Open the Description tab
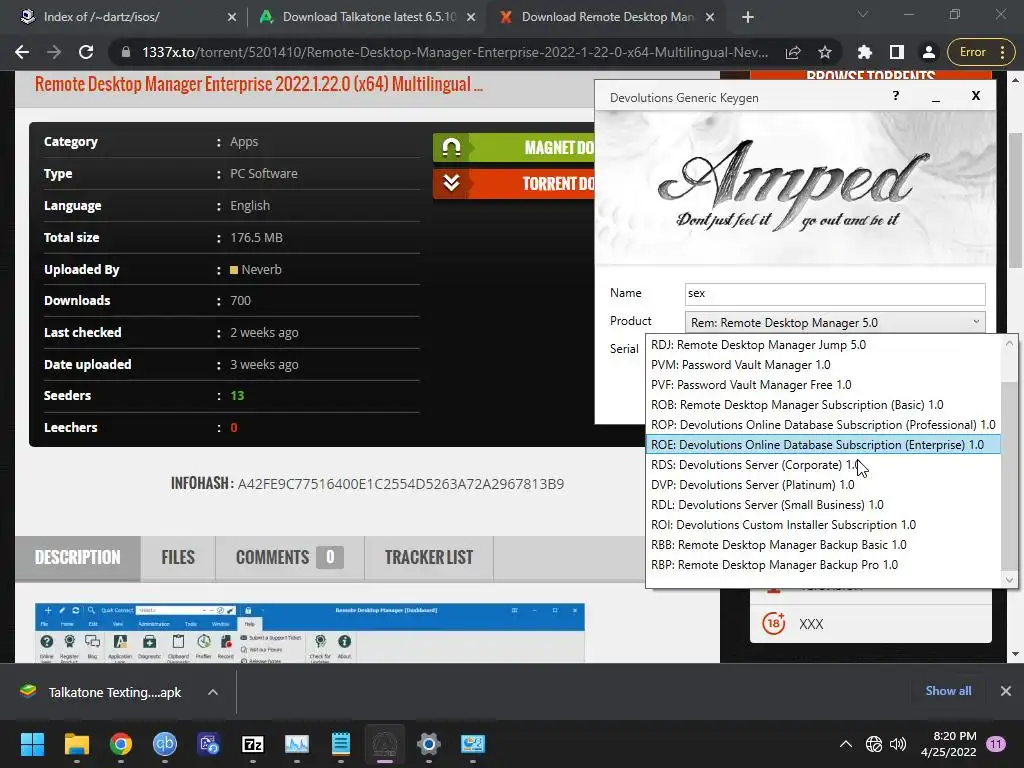 click(78, 558)
